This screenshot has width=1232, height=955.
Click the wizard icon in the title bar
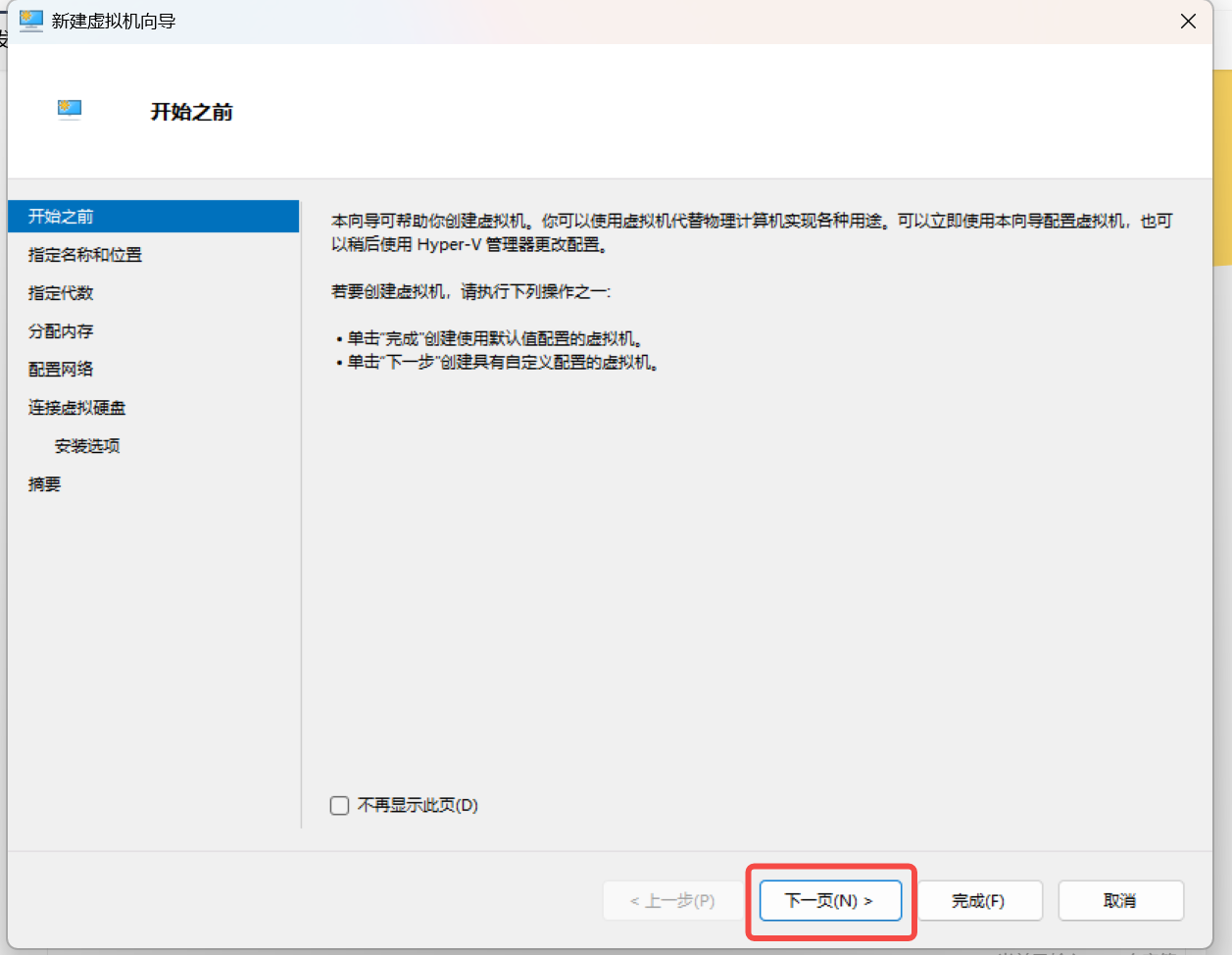(x=31, y=21)
